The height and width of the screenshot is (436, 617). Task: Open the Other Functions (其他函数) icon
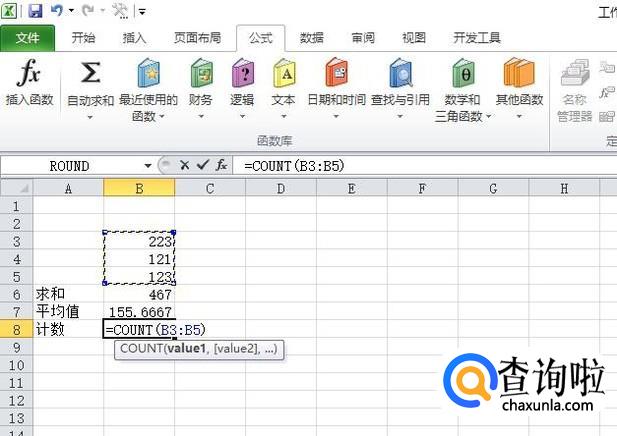(x=519, y=73)
